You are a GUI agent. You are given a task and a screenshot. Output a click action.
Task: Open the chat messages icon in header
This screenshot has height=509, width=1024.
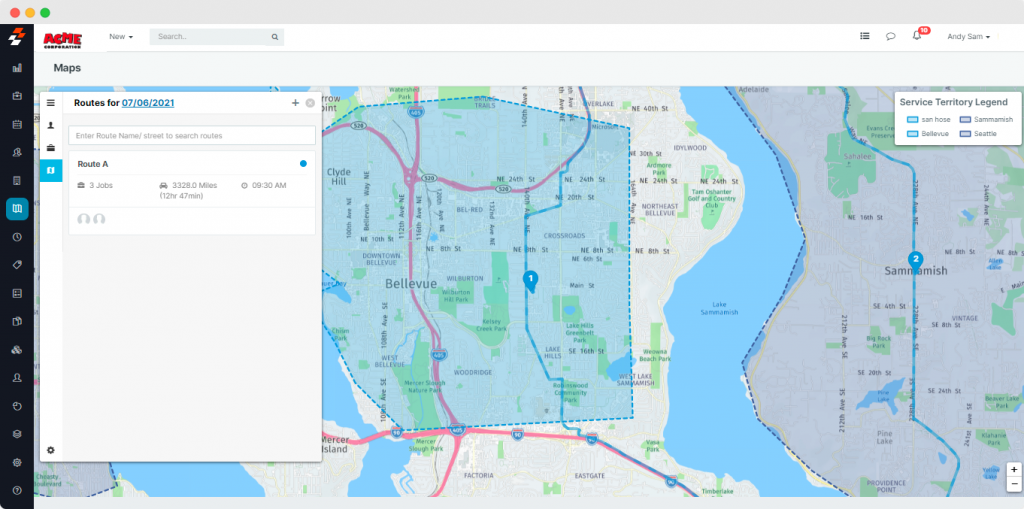click(890, 37)
